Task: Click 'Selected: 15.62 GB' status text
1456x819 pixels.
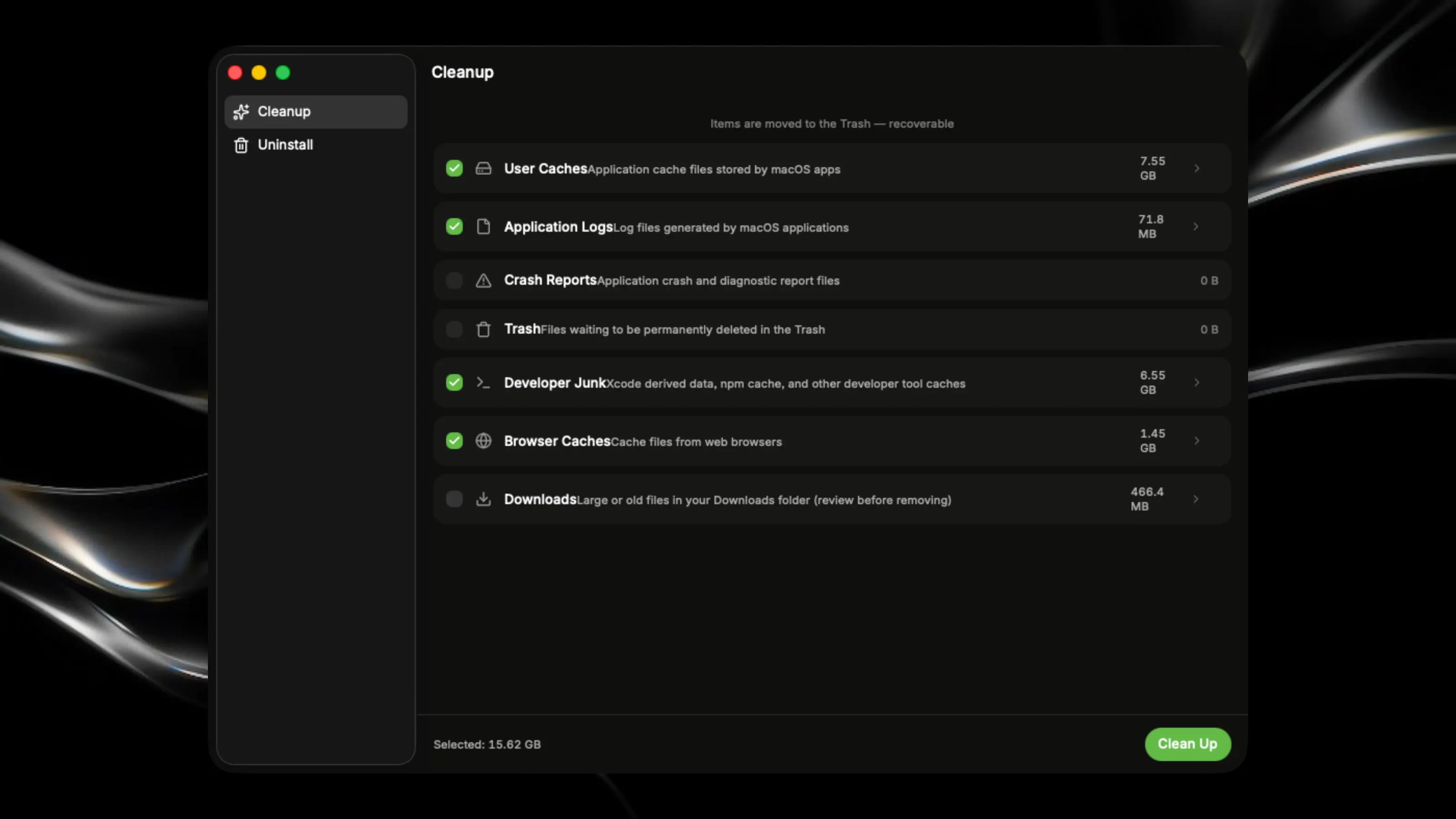Action: pyautogui.click(x=487, y=744)
